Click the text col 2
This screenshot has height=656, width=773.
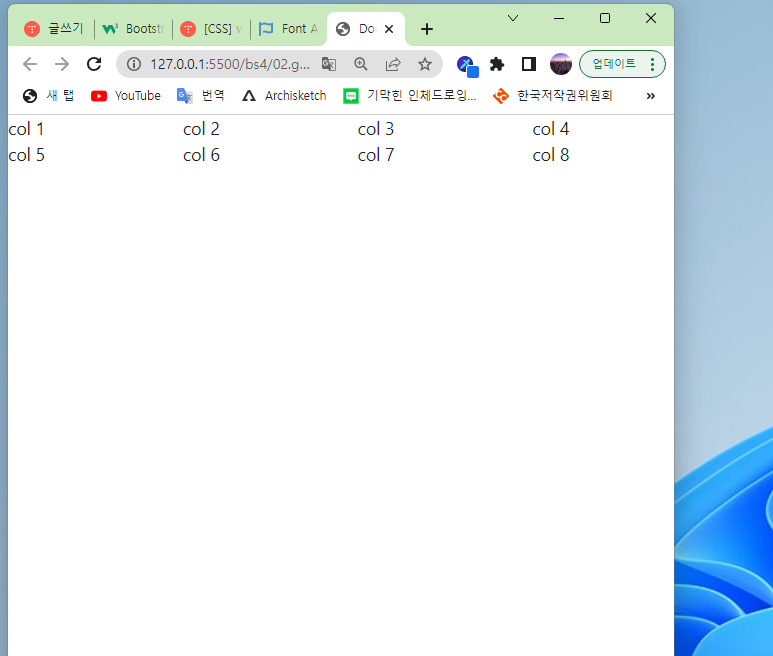point(201,129)
